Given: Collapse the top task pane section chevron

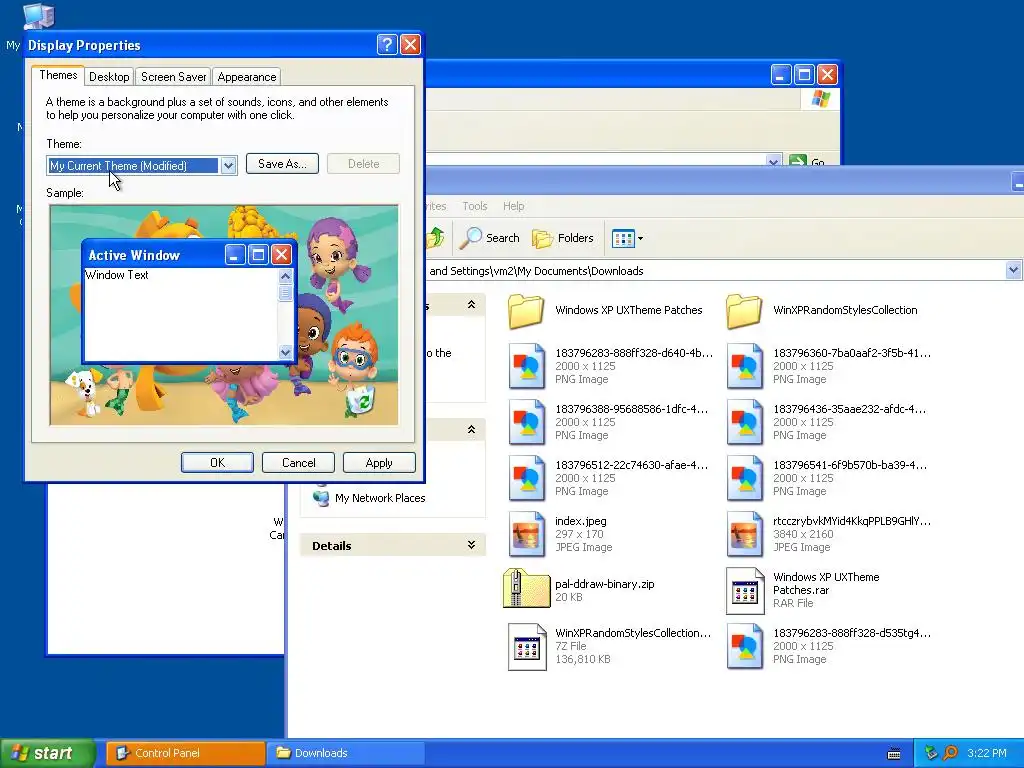Looking at the screenshot, I should point(472,305).
